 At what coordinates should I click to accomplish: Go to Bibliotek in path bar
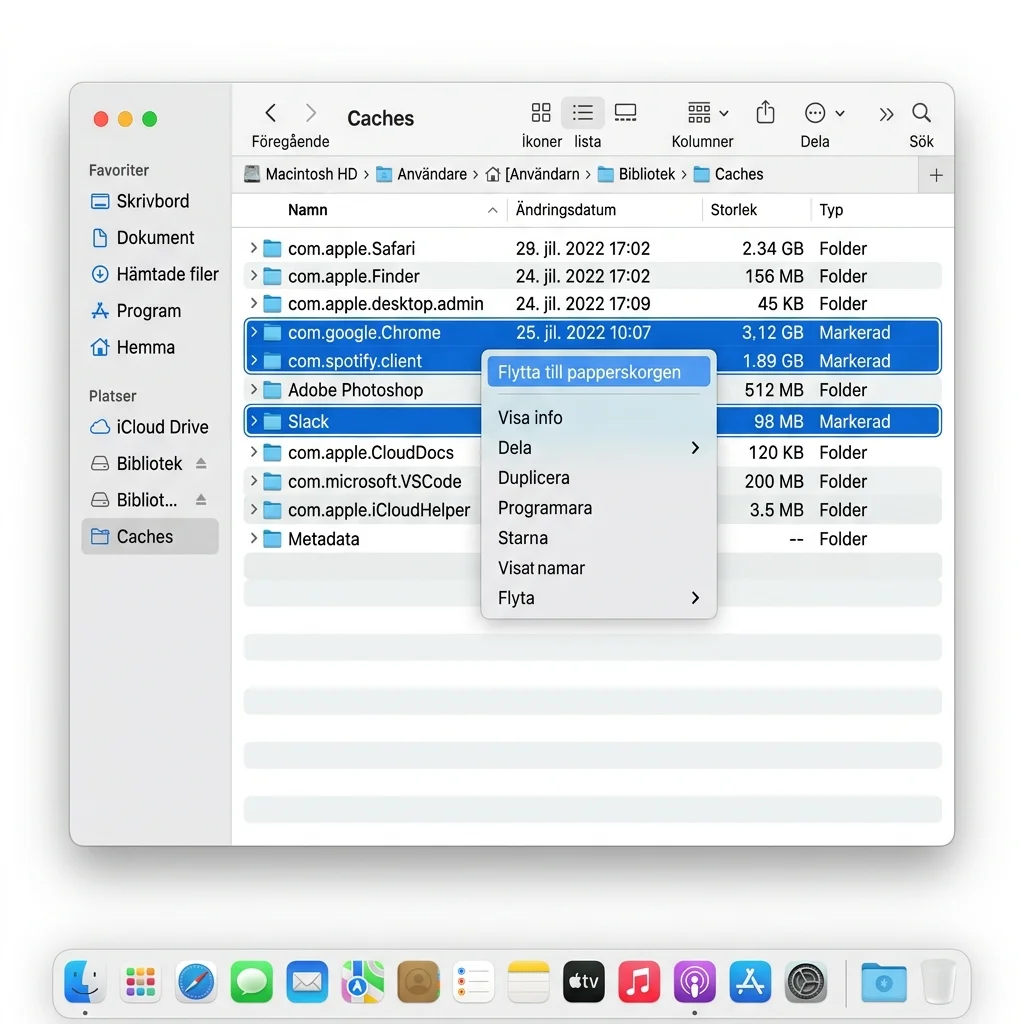click(x=637, y=174)
